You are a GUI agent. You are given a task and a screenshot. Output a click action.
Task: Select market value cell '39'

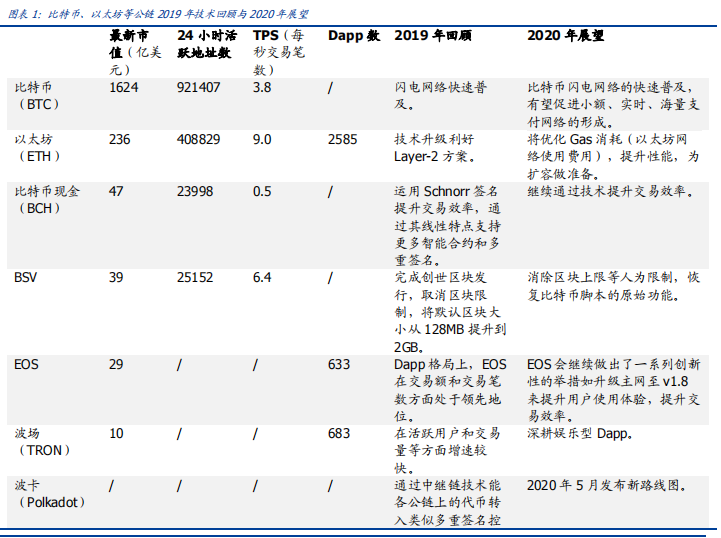click(x=116, y=278)
